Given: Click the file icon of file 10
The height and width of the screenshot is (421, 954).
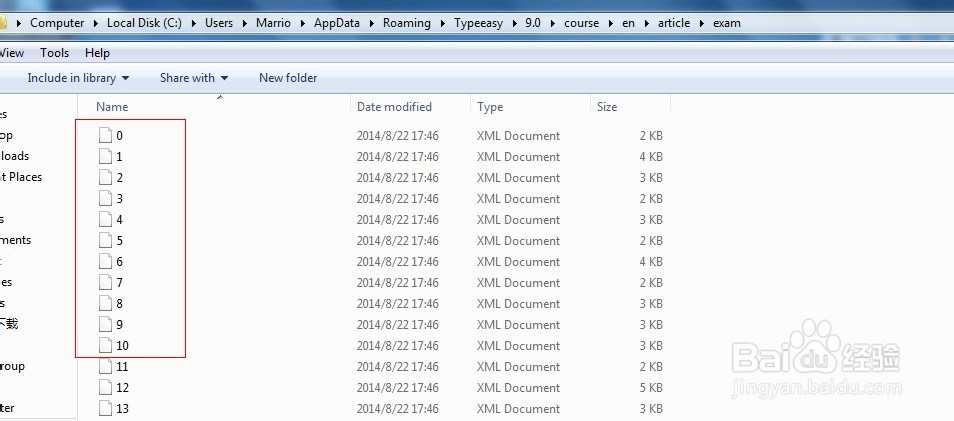Looking at the screenshot, I should (105, 345).
